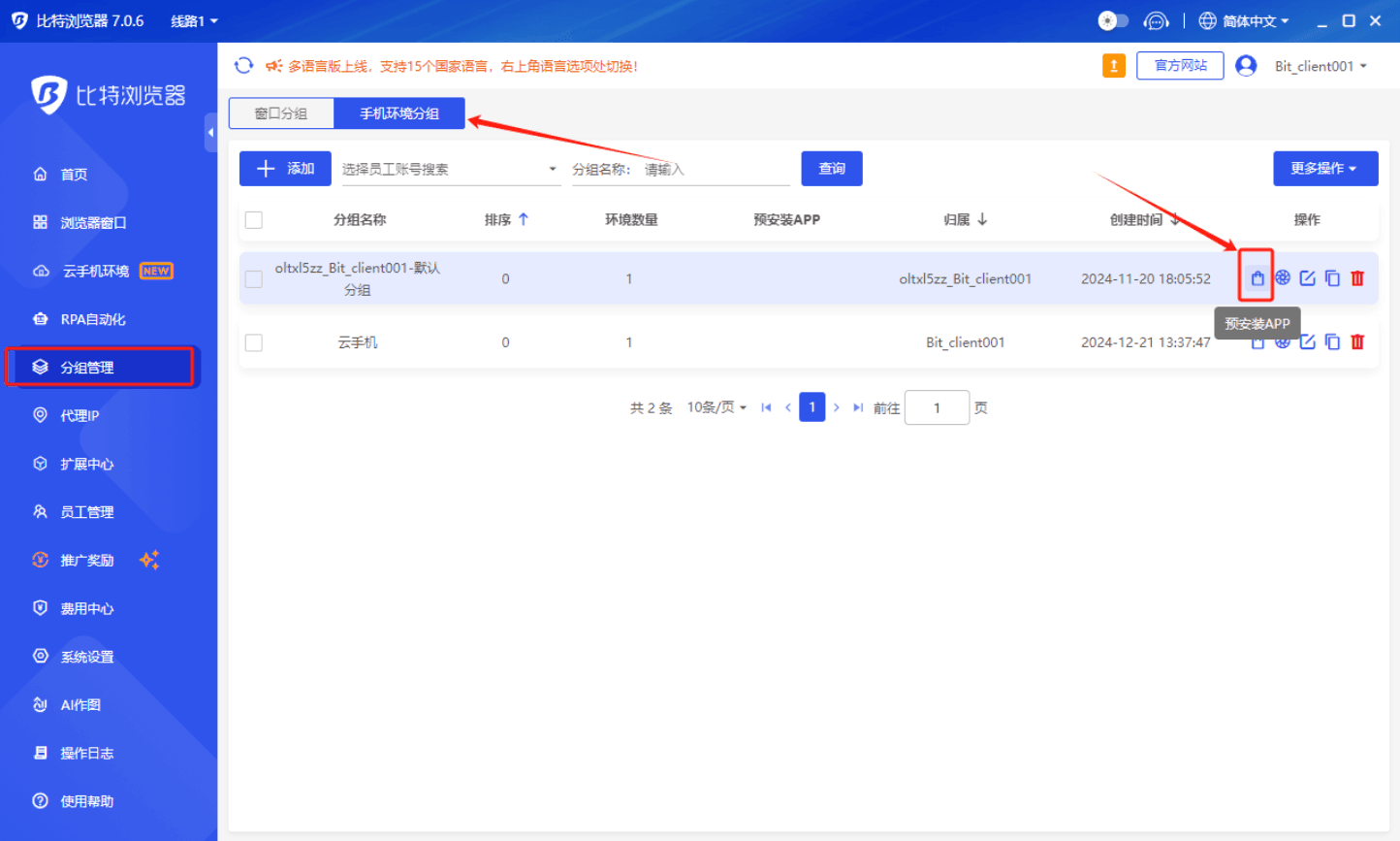
Task: Sort by 排序 using the up arrow
Action: (x=524, y=220)
